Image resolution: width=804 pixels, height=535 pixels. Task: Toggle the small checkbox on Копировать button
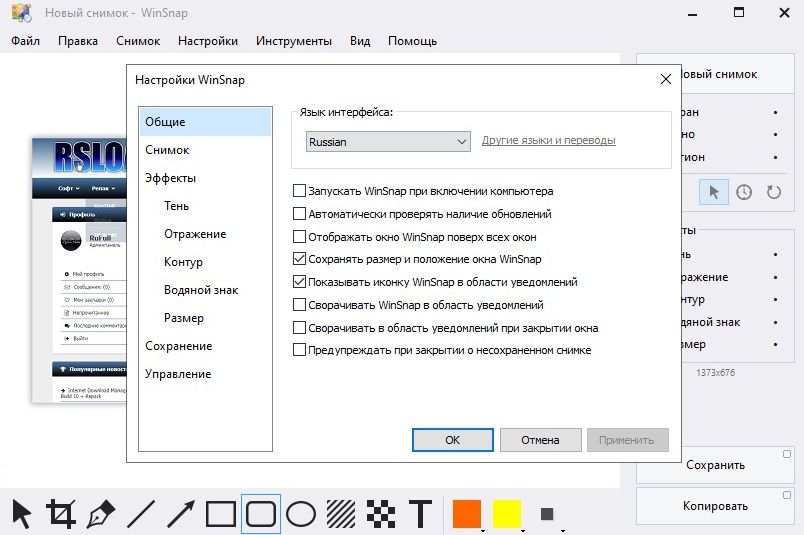click(x=787, y=495)
